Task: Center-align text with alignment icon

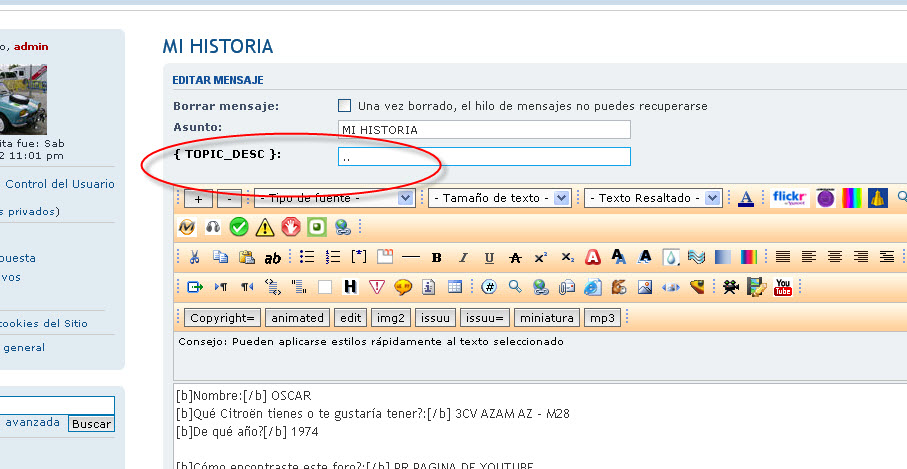Action: (834, 257)
